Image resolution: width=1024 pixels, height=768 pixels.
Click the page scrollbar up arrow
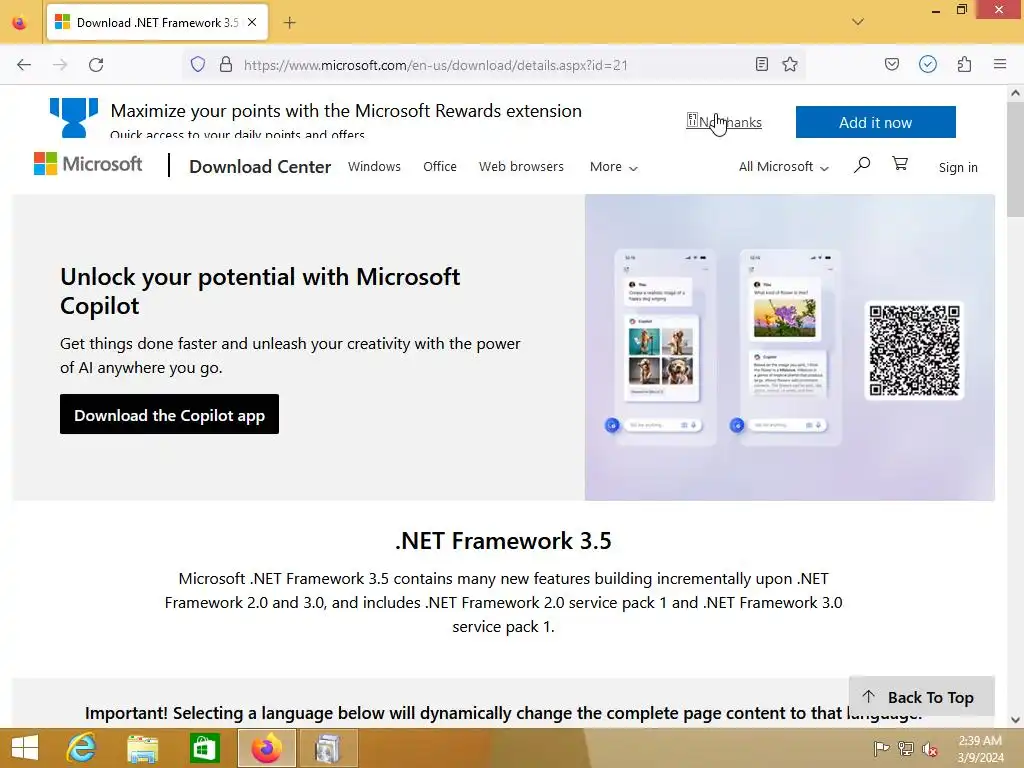pos(1015,93)
